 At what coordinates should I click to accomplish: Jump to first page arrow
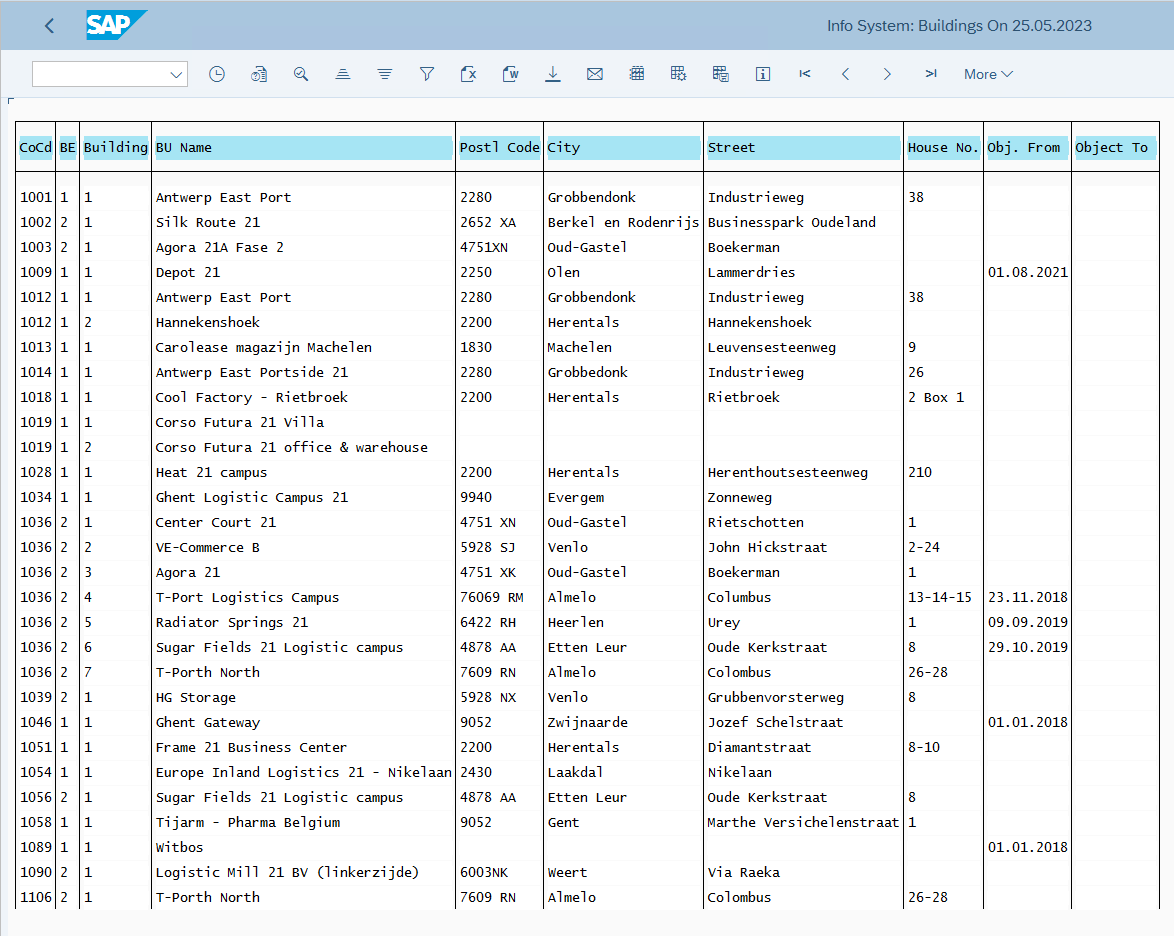click(x=805, y=74)
